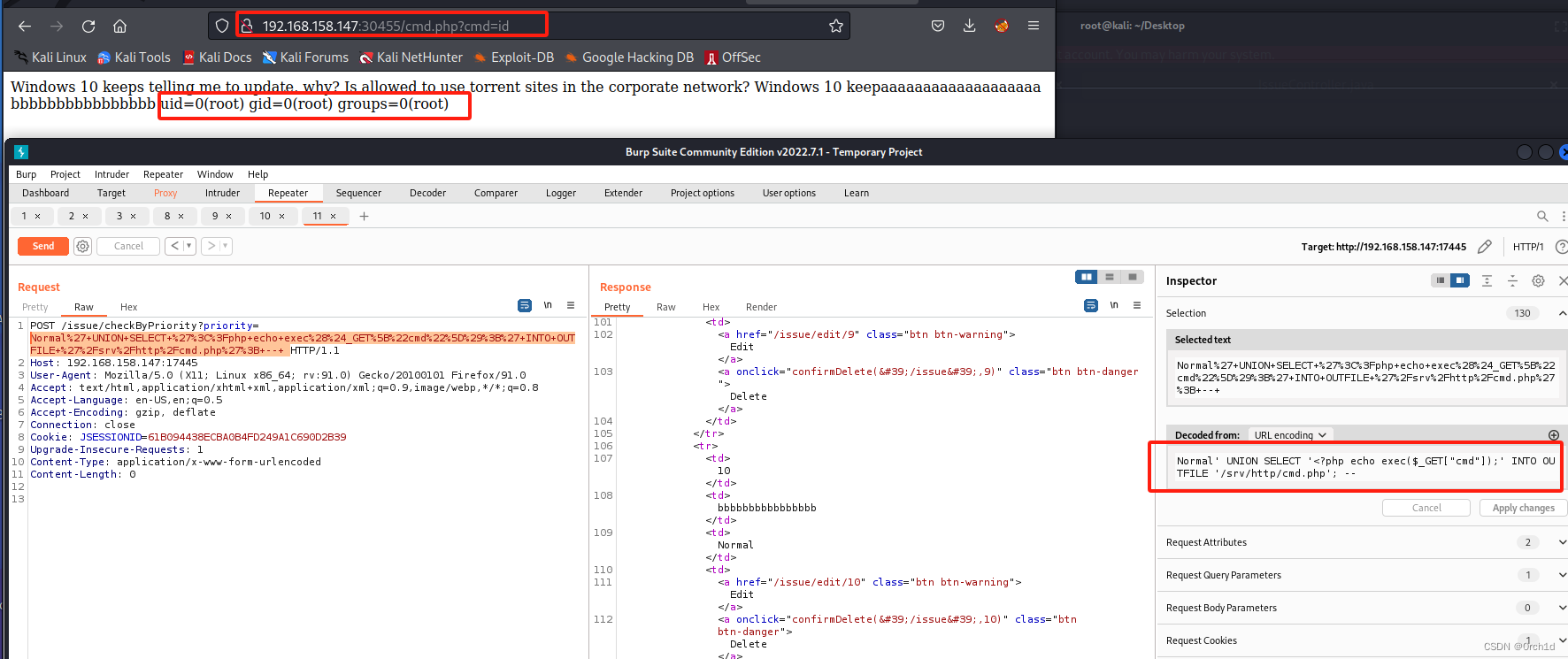Viewport: 1568px width, 659px height.
Task: Apply changes in Inspector
Action: [x=1523, y=508]
